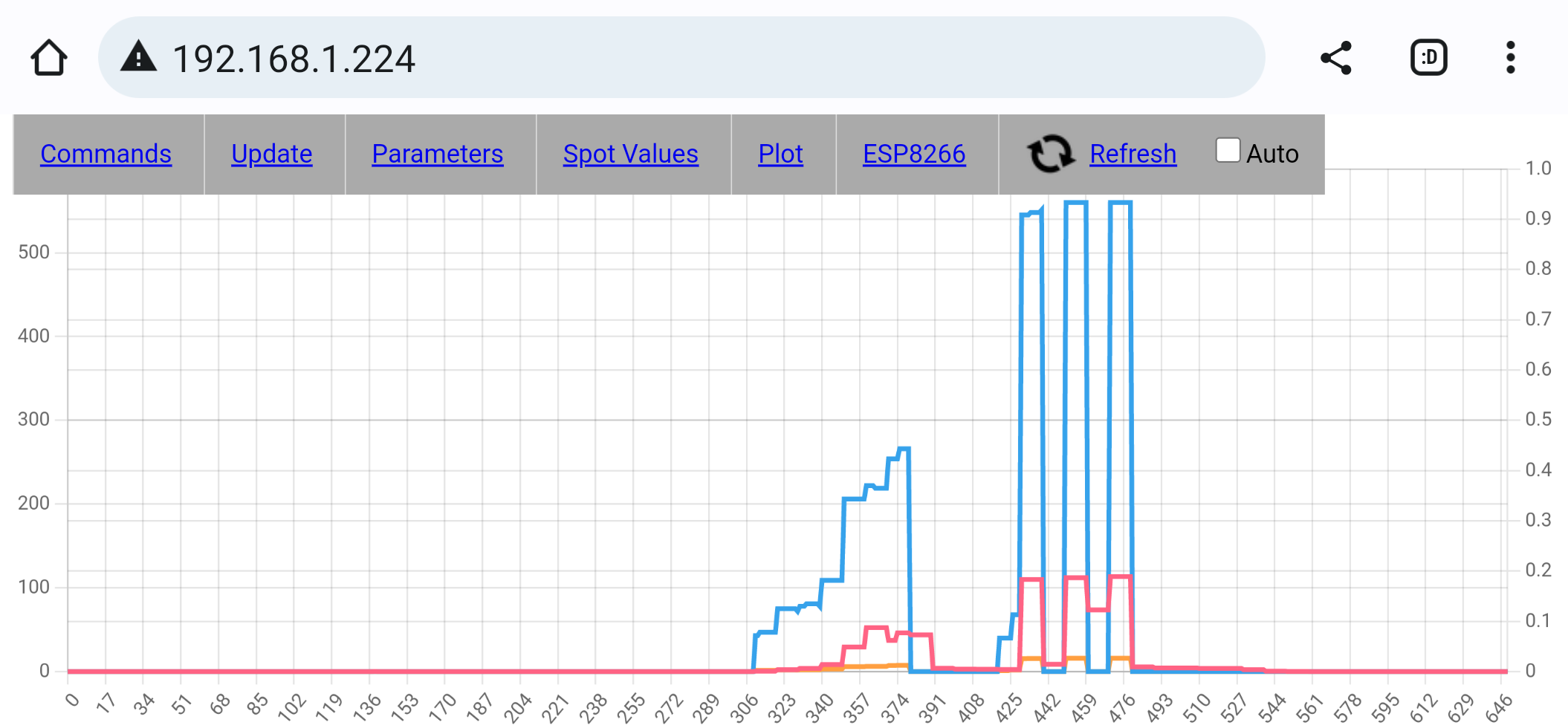Viewport: 1568px width, 728px height.
Task: Focus the address bar showing 192.168.1.224
Action: 669,58
